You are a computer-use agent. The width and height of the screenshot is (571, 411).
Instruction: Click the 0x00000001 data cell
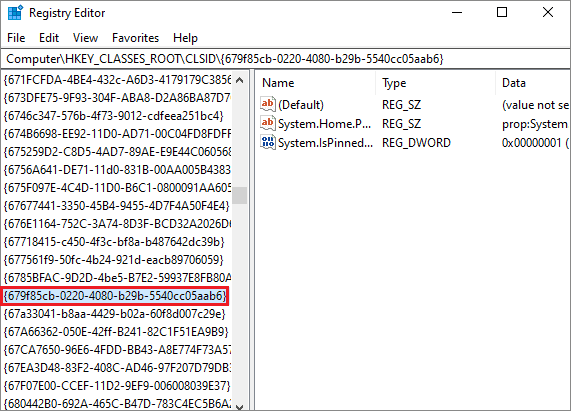tap(535, 143)
